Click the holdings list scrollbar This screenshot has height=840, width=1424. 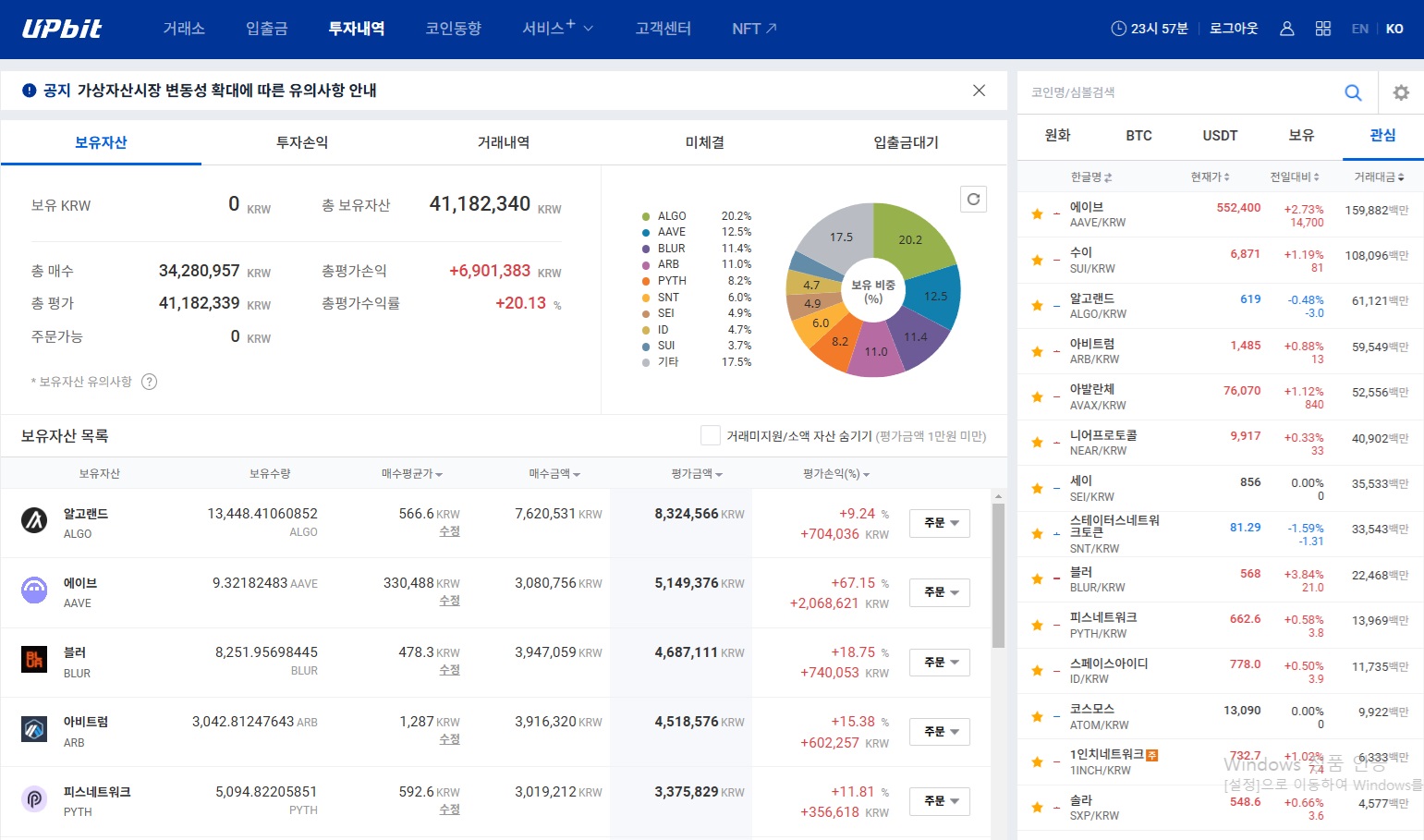[998, 575]
